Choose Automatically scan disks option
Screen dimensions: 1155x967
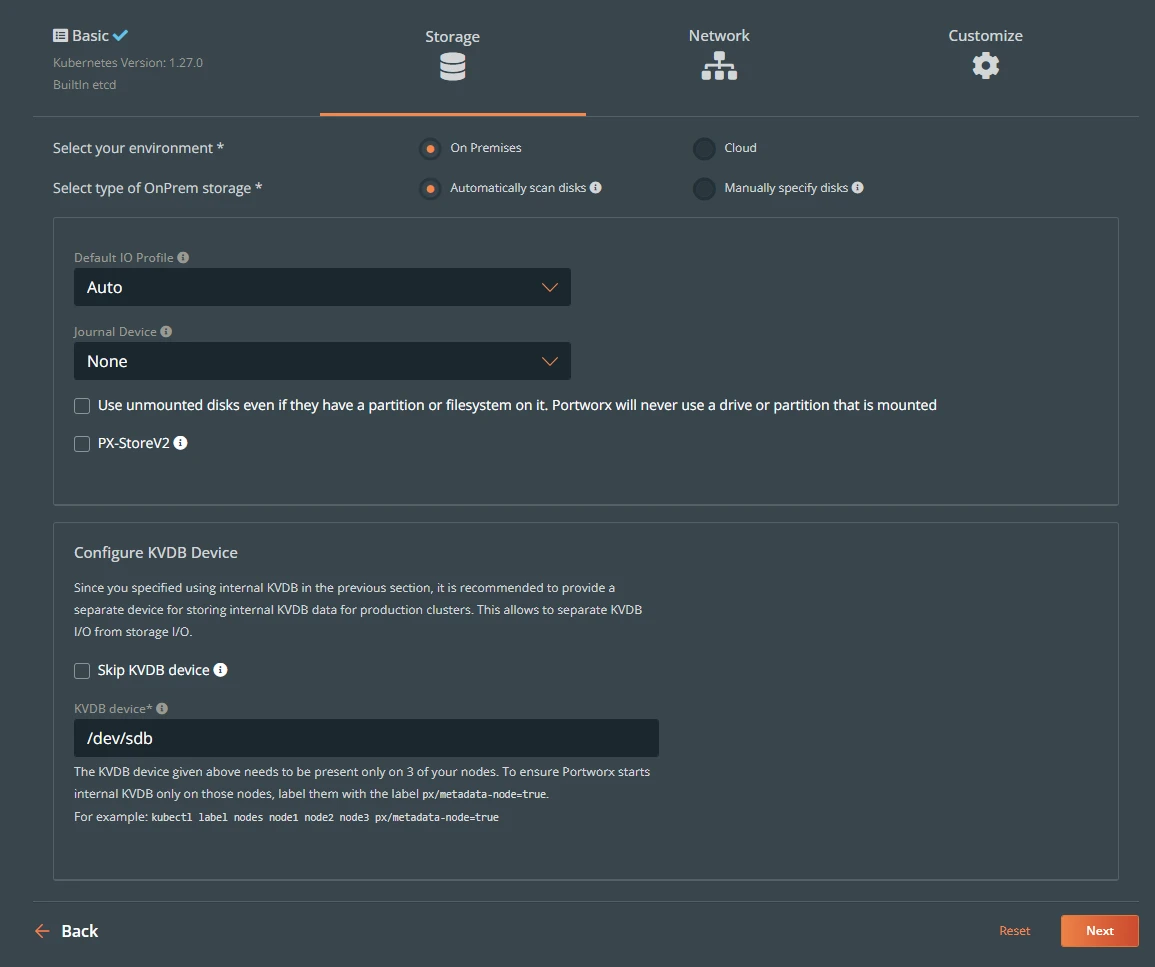(430, 189)
